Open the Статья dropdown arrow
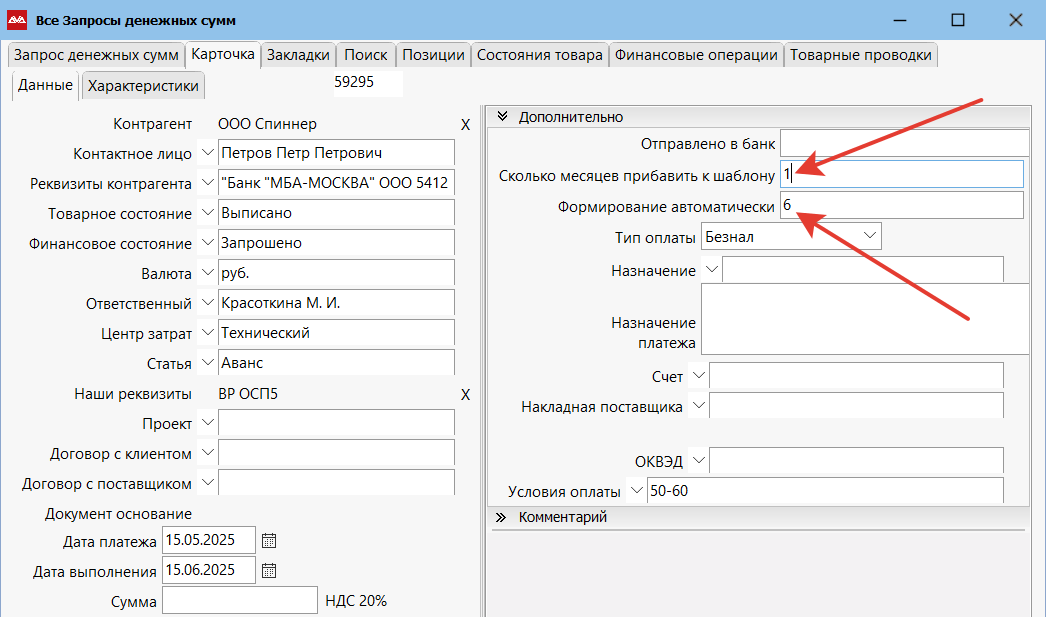1046x617 pixels. (207, 363)
